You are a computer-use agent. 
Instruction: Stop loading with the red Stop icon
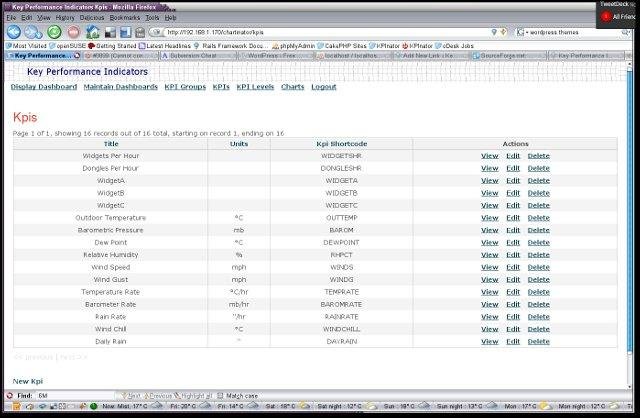coord(73,32)
